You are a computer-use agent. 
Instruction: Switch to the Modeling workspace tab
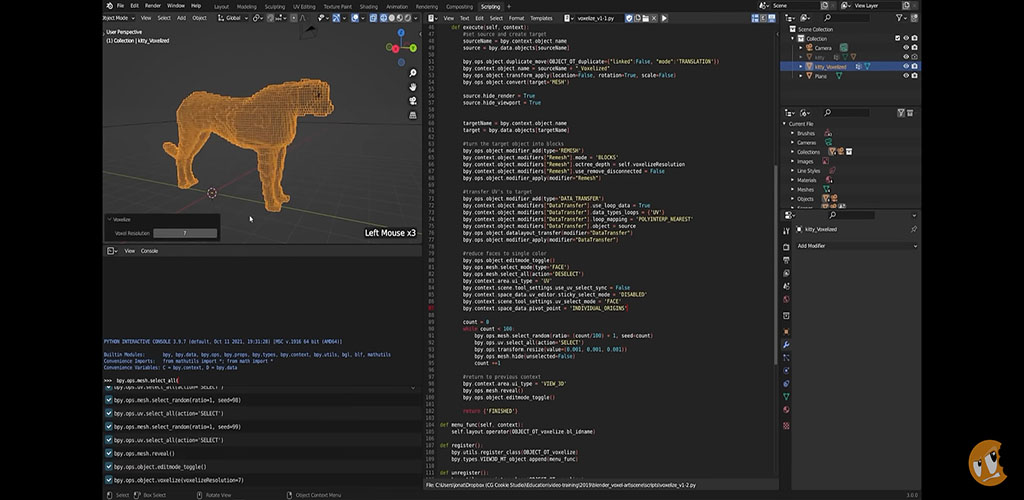point(247,6)
